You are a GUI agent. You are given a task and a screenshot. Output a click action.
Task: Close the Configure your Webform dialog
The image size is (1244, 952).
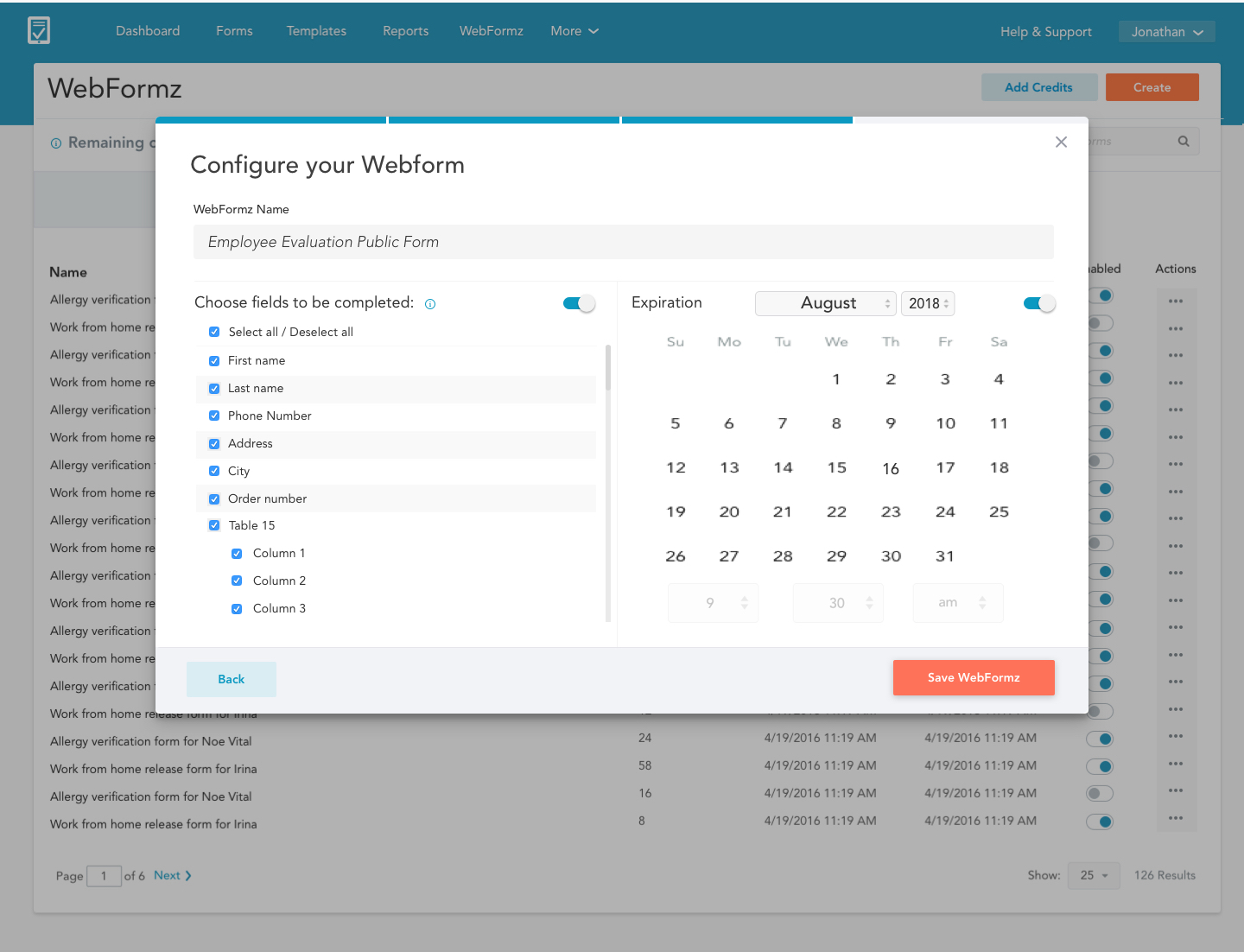pos(1061,142)
